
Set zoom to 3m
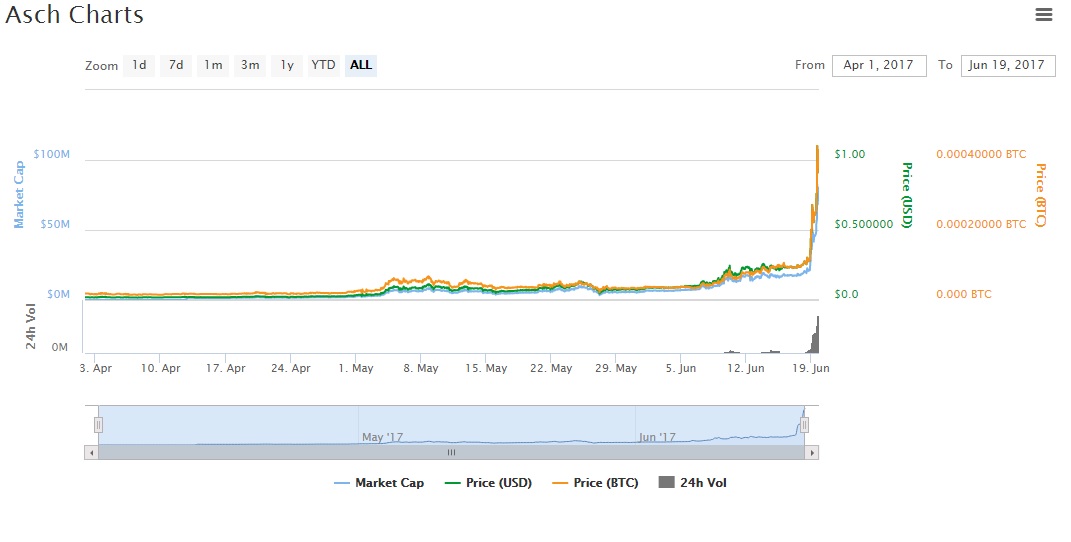click(250, 65)
